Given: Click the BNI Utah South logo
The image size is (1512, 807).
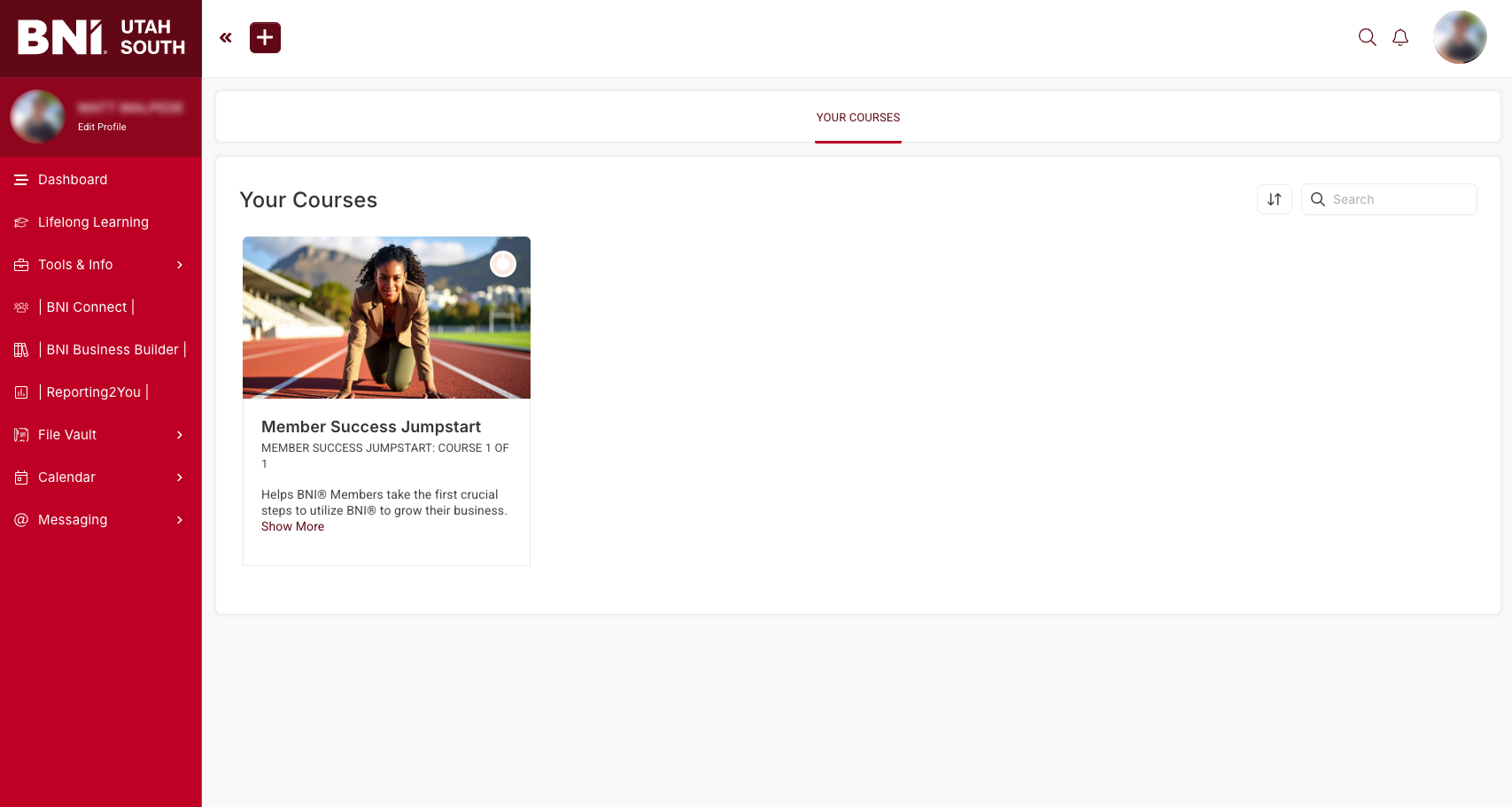Looking at the screenshot, I should click(101, 37).
